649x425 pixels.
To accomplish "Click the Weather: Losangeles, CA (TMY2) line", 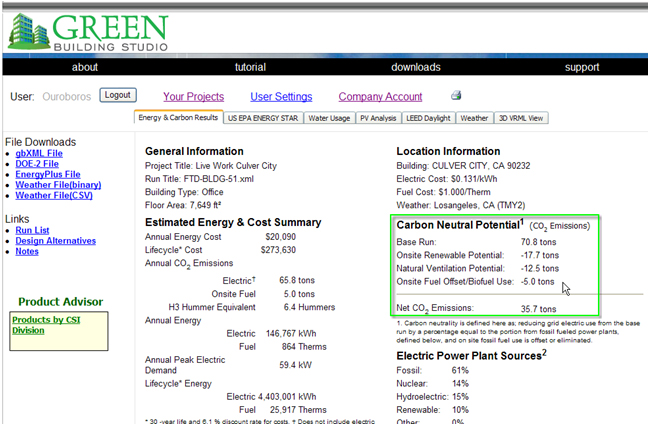I will click(x=461, y=205).
